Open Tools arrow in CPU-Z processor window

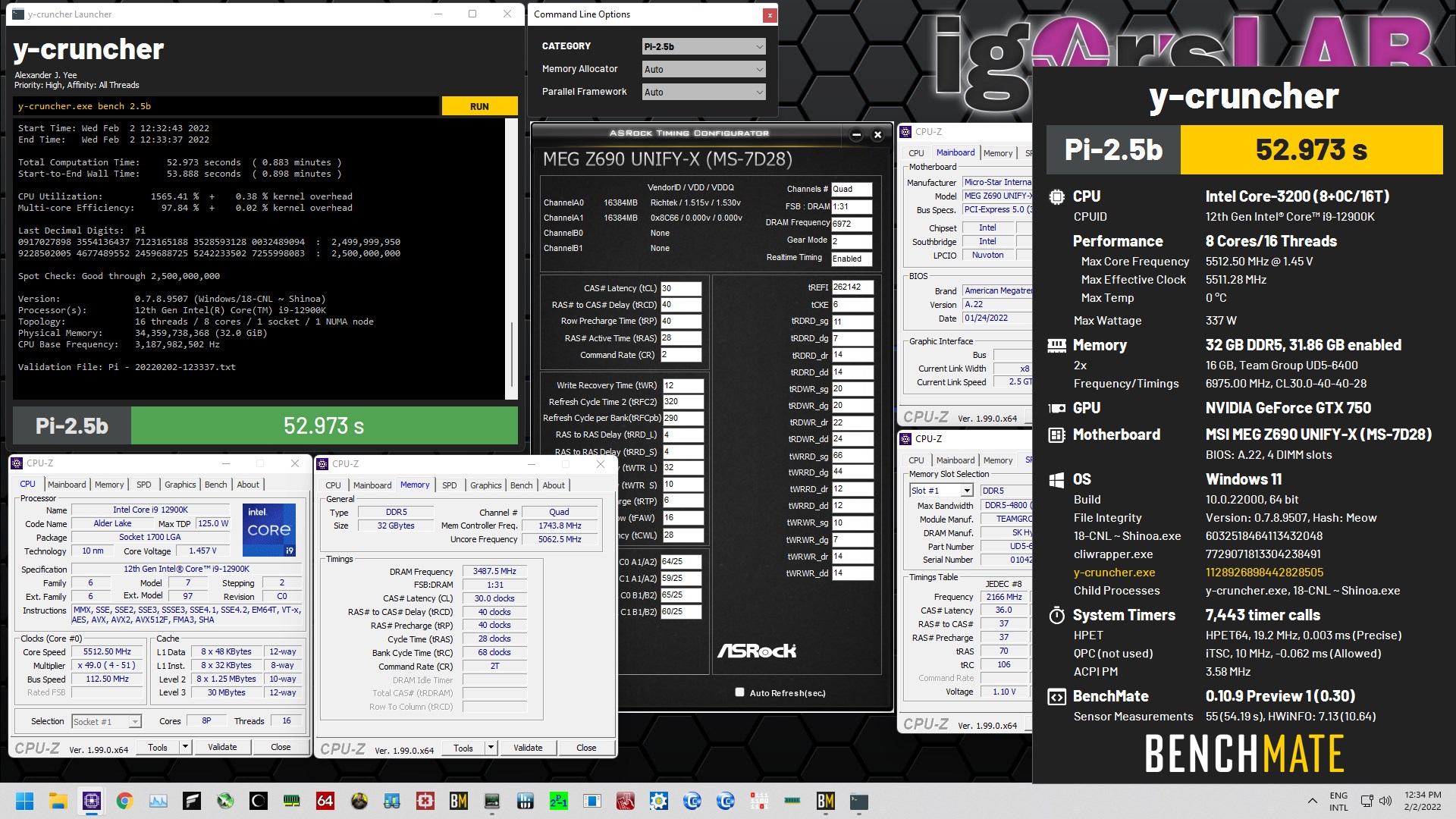(x=184, y=747)
